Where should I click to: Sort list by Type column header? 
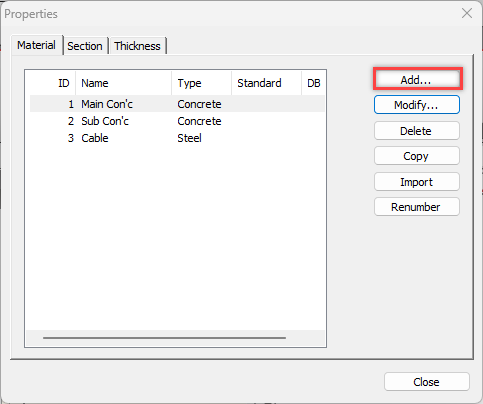click(202, 83)
